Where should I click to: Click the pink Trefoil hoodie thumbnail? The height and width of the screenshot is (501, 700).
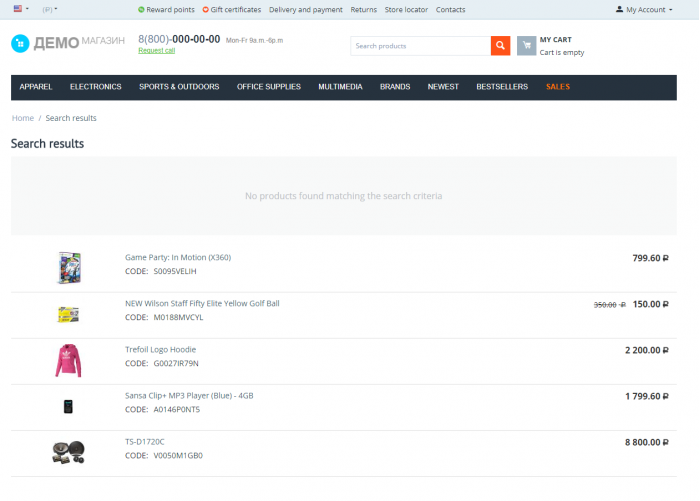pos(68,360)
